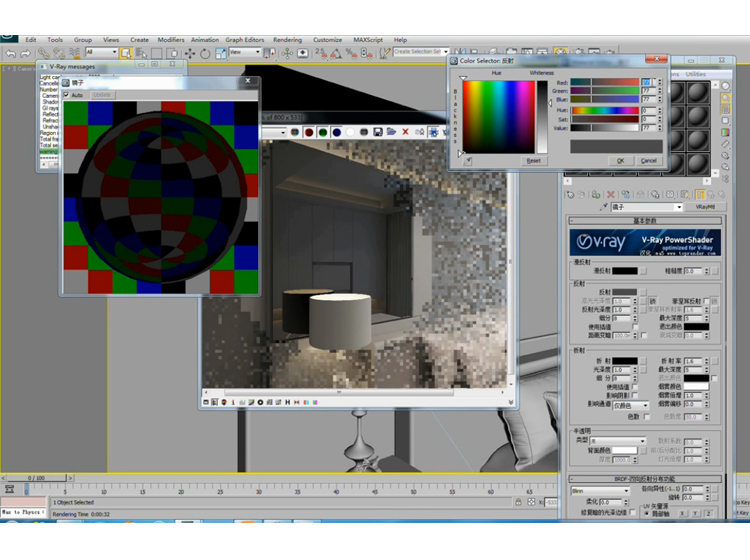Viewport: 750px width, 560px height.
Task: Click the Redo arrow in main toolbar
Action: pyautogui.click(x=25, y=53)
